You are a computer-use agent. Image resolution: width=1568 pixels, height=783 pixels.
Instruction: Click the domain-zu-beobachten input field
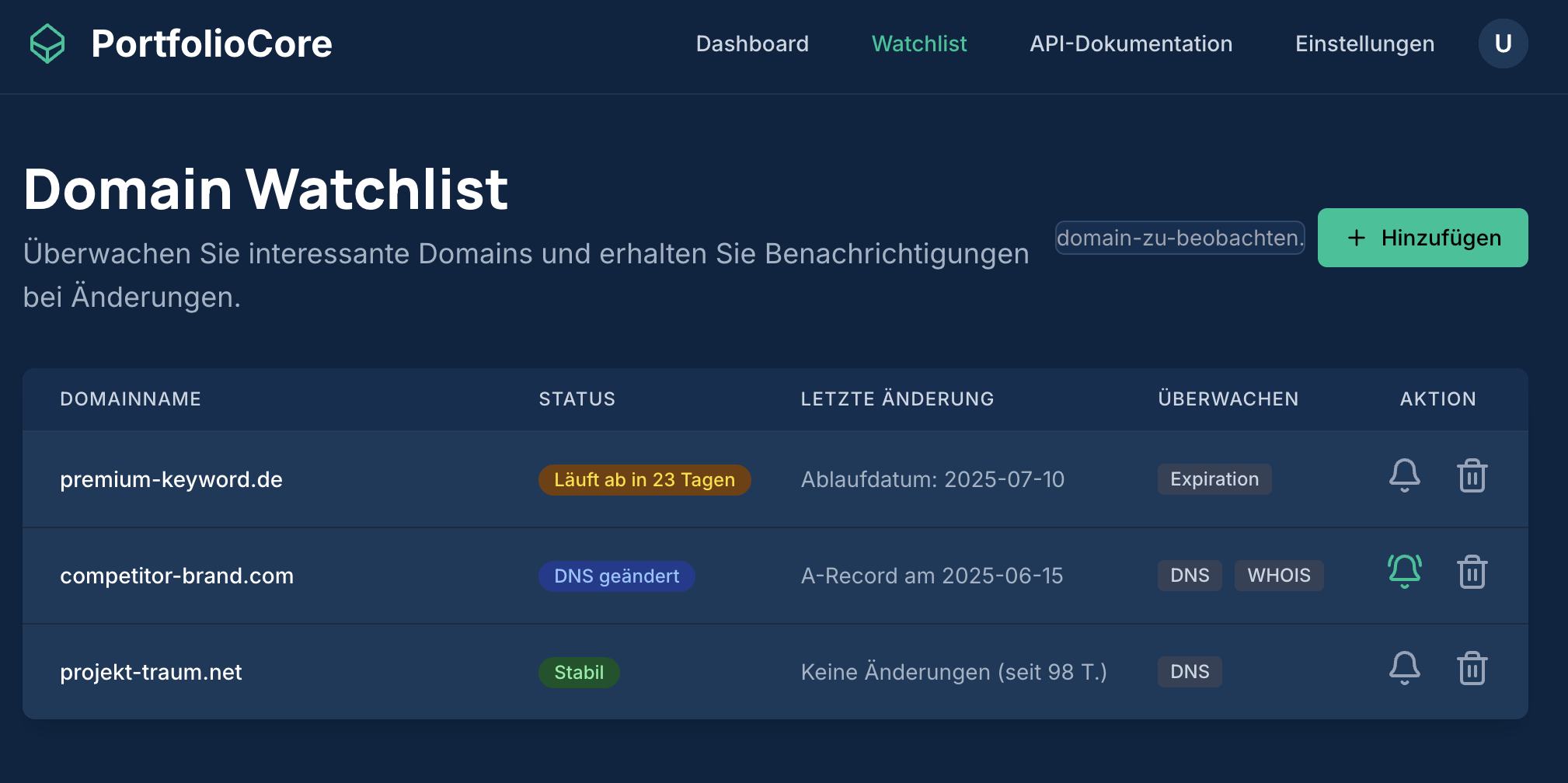coord(1179,238)
